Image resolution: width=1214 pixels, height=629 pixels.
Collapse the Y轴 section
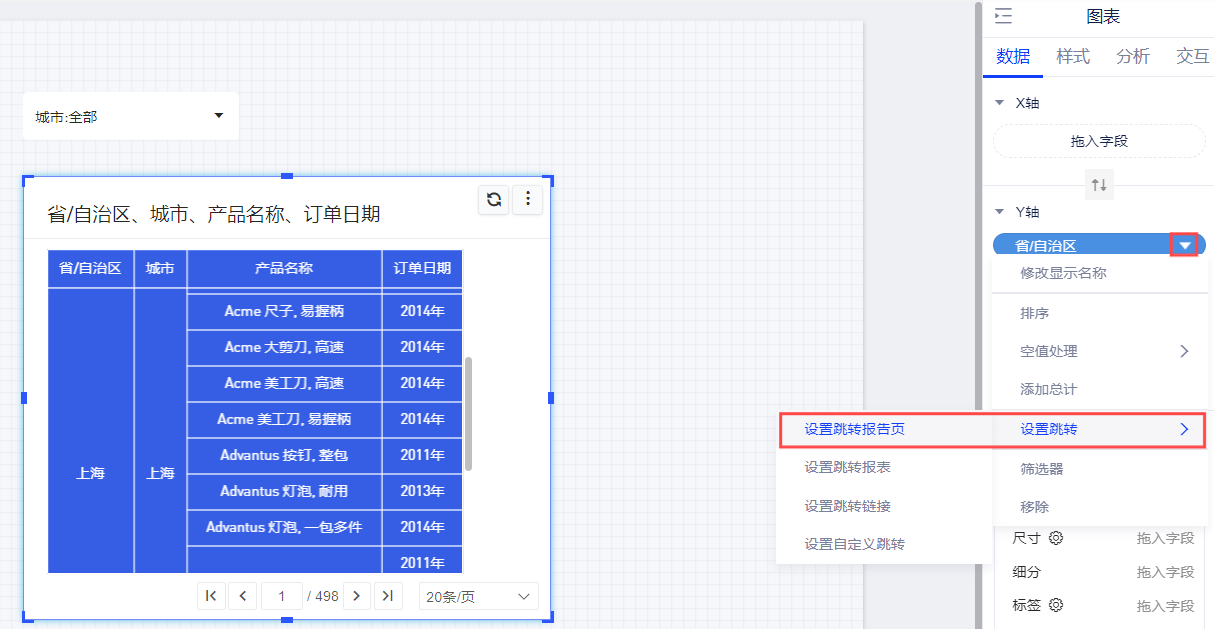pos(1000,212)
